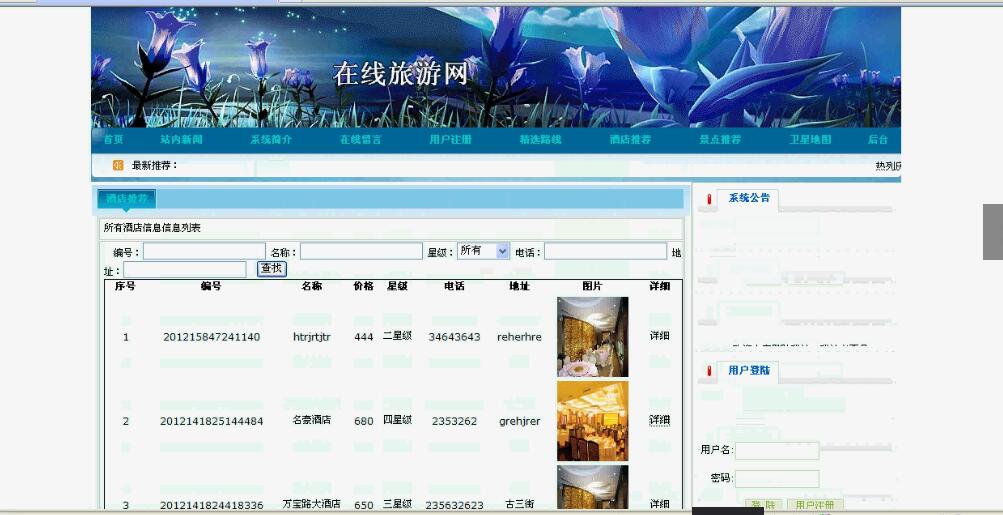Click the hotel photo in row 1
The height and width of the screenshot is (515, 1003).
tap(592, 337)
